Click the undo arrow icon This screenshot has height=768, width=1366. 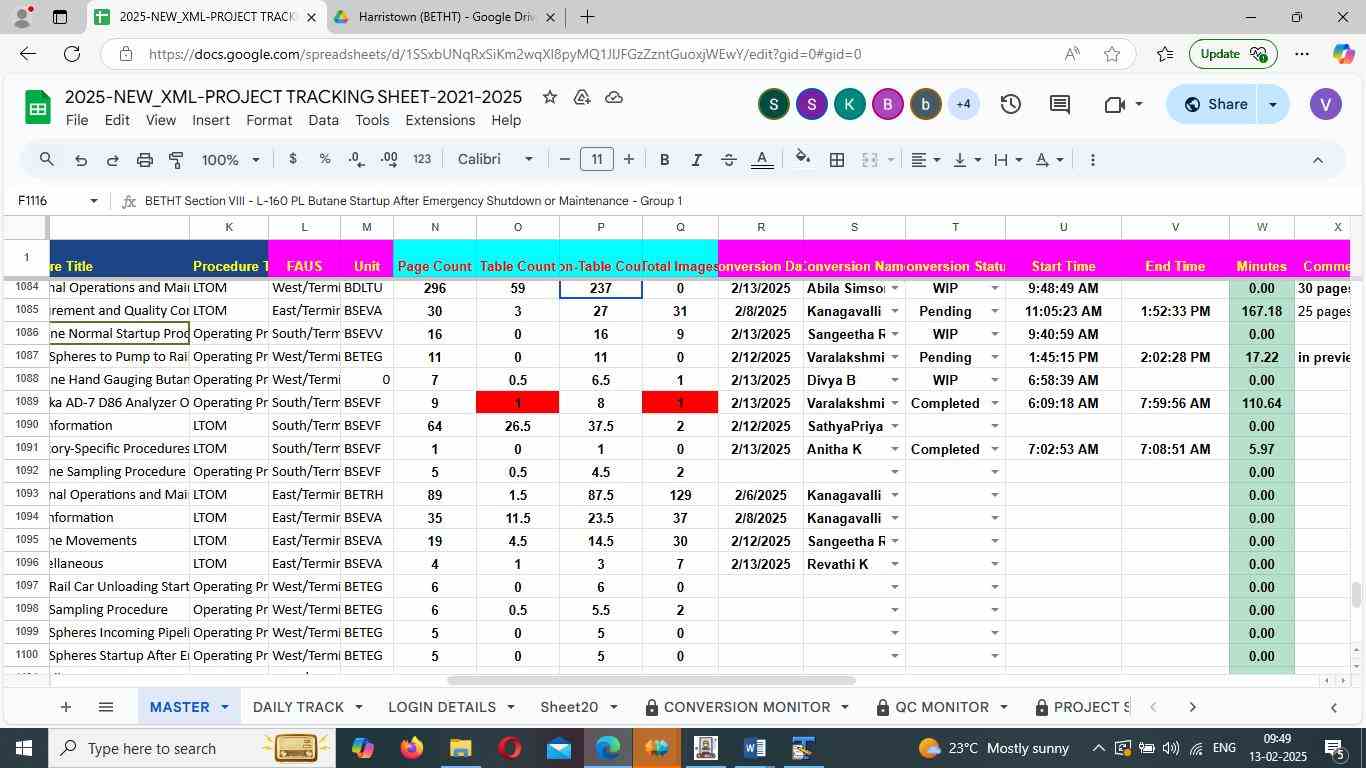(80, 160)
